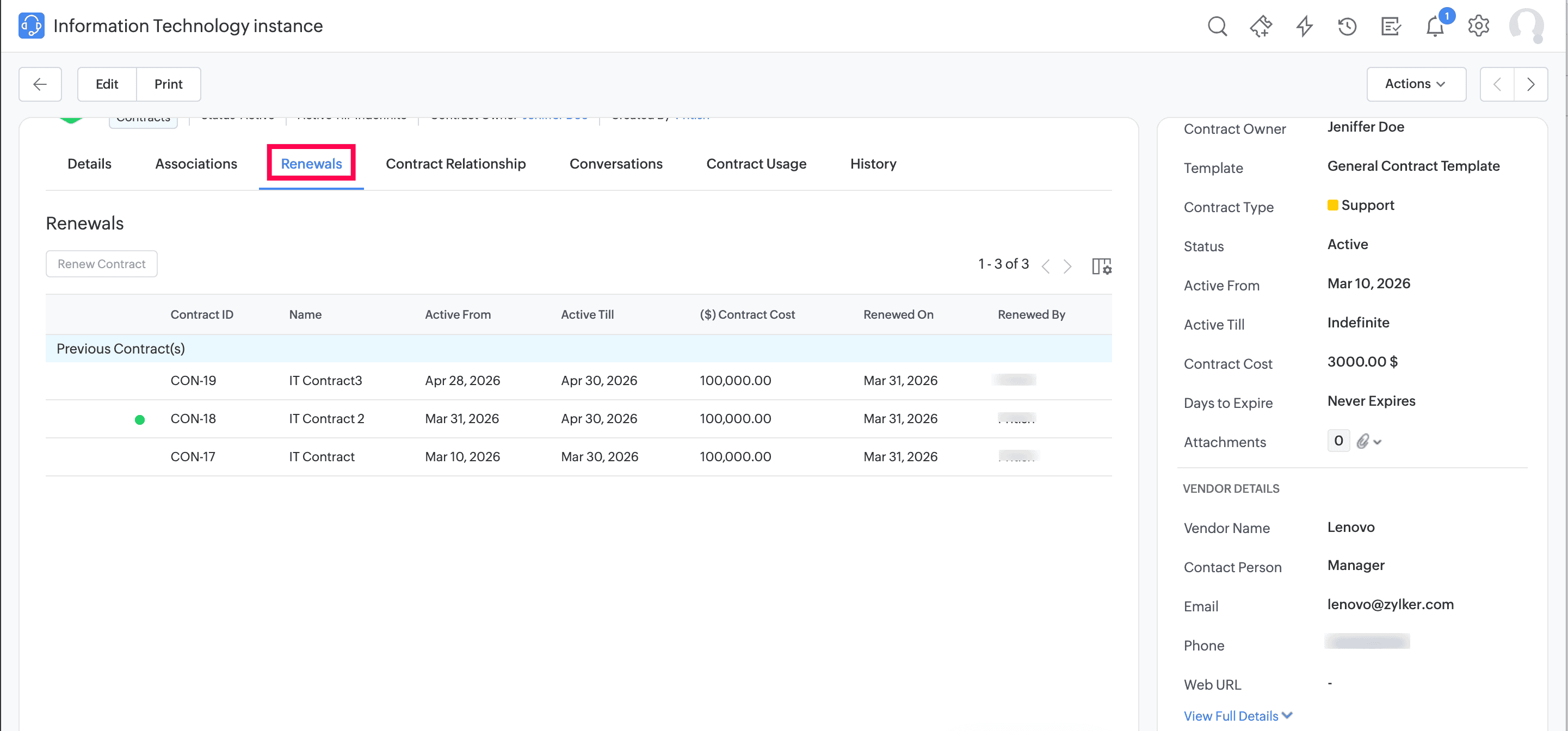Click the General Contract Template value
1568x731 pixels.
(x=1413, y=165)
